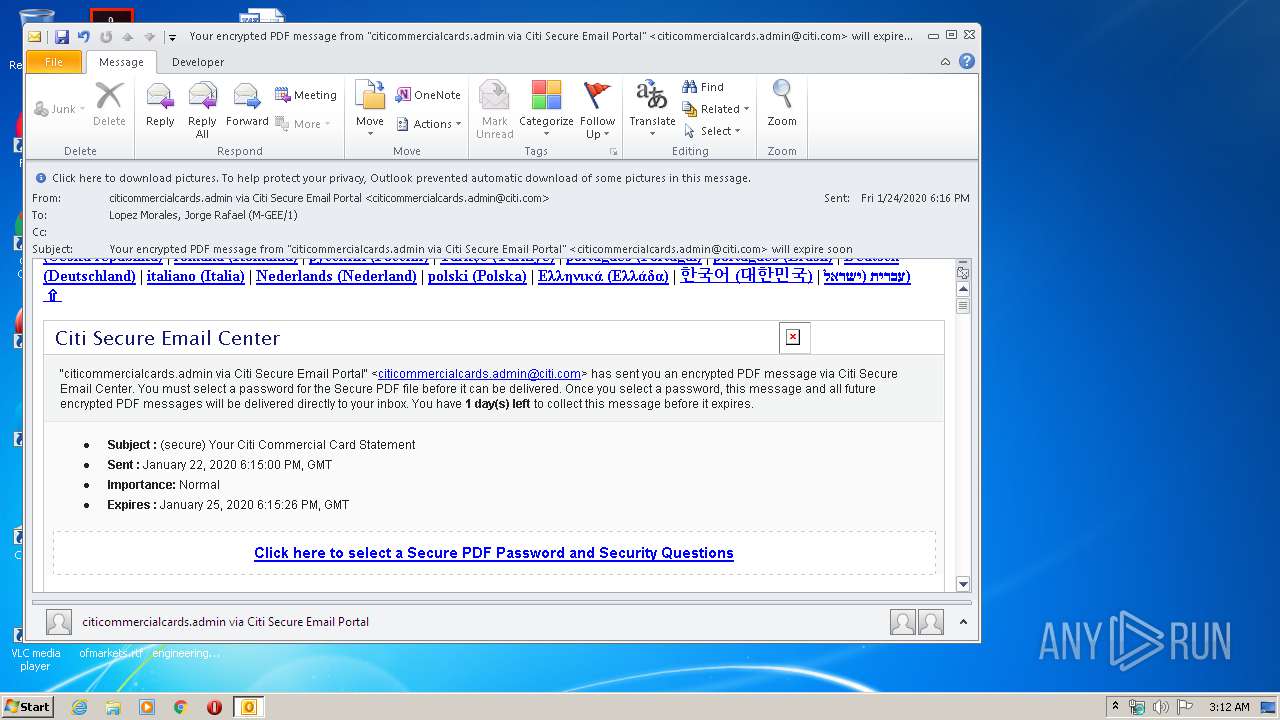Click the Redo icon in Quick Access toolbar
This screenshot has width=1280, height=720.
tap(105, 37)
